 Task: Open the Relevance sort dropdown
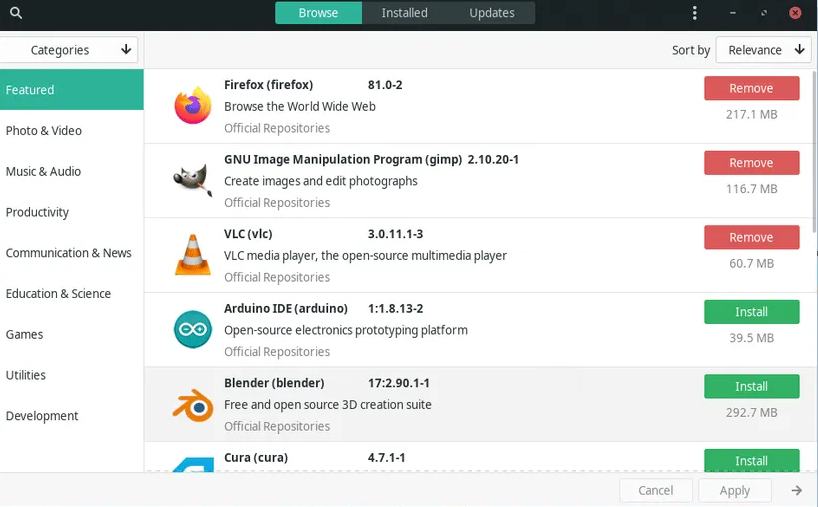[763, 50]
